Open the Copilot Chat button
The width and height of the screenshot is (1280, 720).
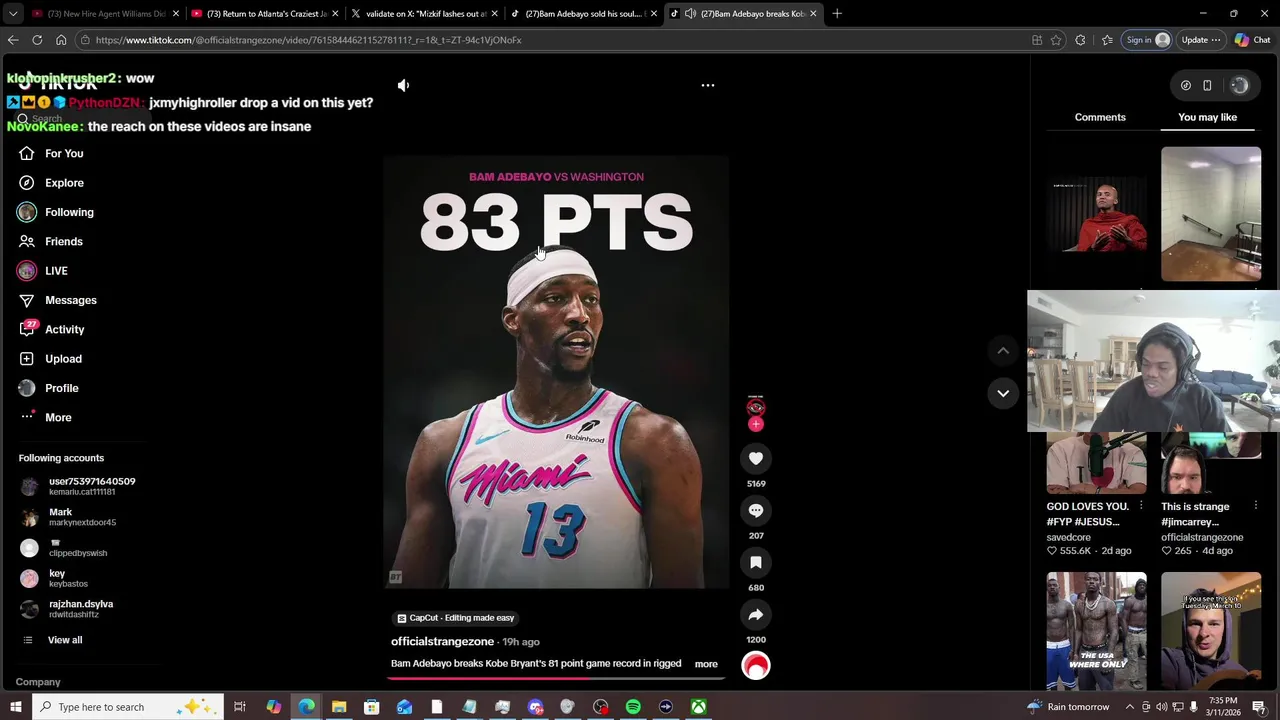tap(1251, 40)
